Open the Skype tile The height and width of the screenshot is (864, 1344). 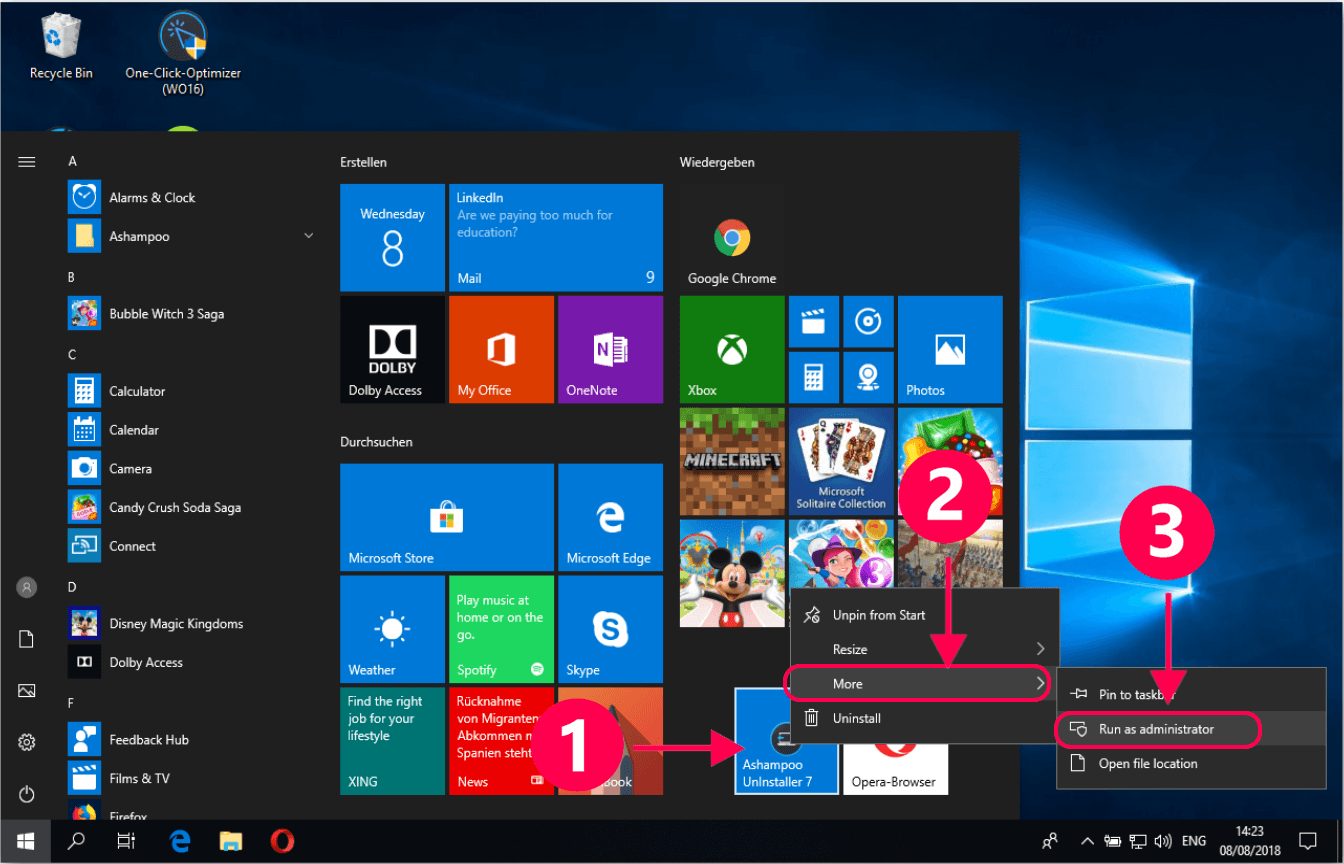610,629
